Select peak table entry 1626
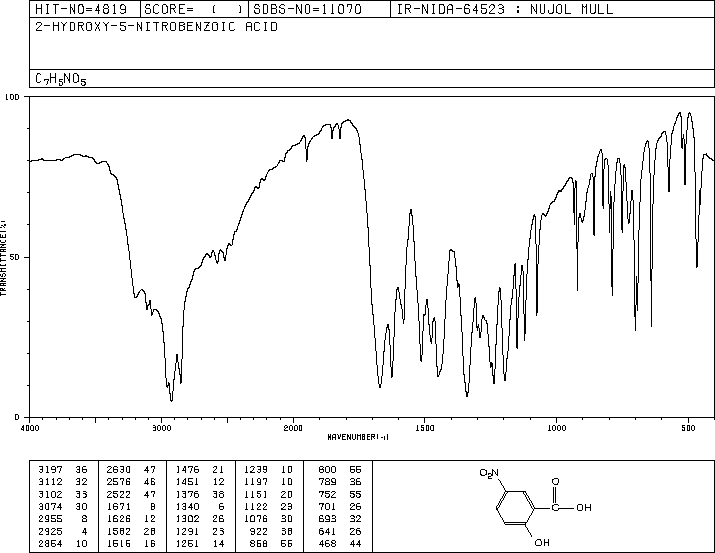Screen dimensions: 715x553 click(x=119, y=519)
